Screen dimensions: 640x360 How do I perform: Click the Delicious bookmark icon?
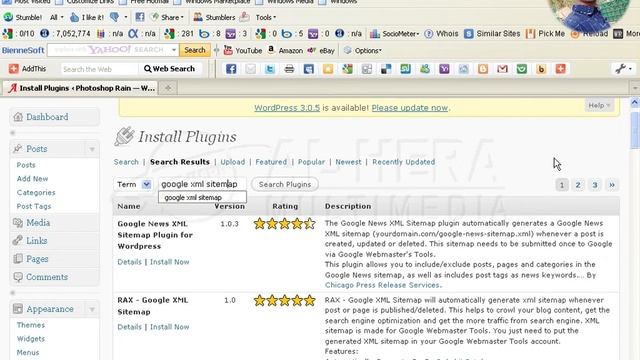386,69
